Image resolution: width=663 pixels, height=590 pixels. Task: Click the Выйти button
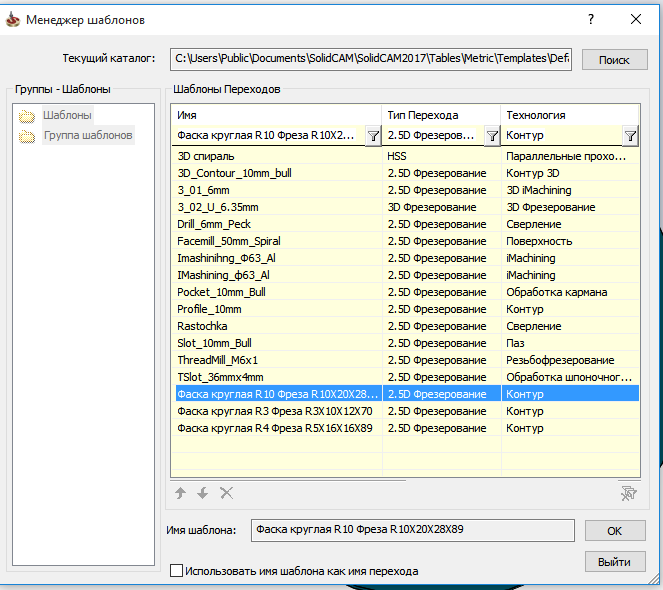tap(615, 562)
